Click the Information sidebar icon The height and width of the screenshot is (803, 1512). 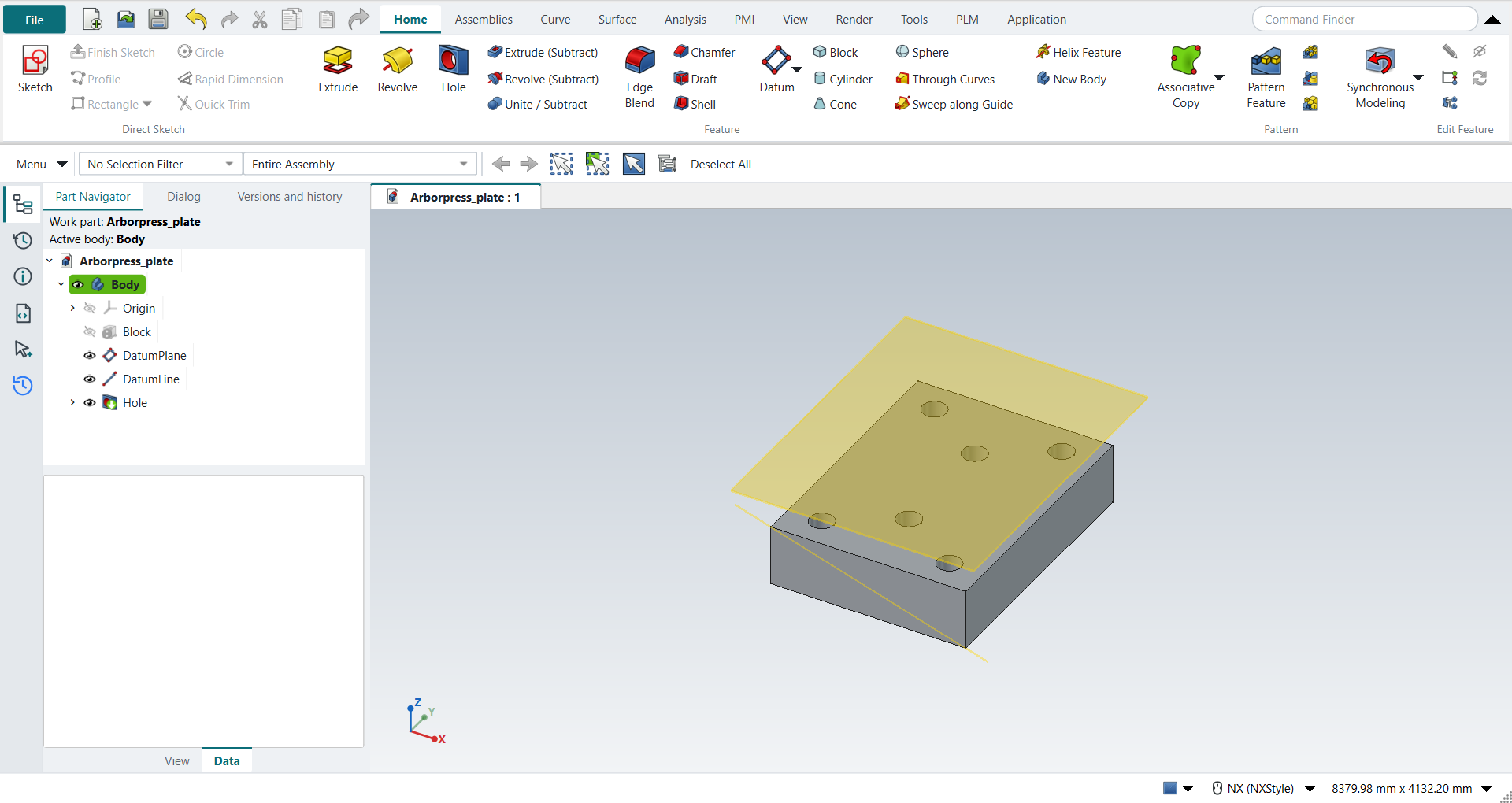coord(23,276)
